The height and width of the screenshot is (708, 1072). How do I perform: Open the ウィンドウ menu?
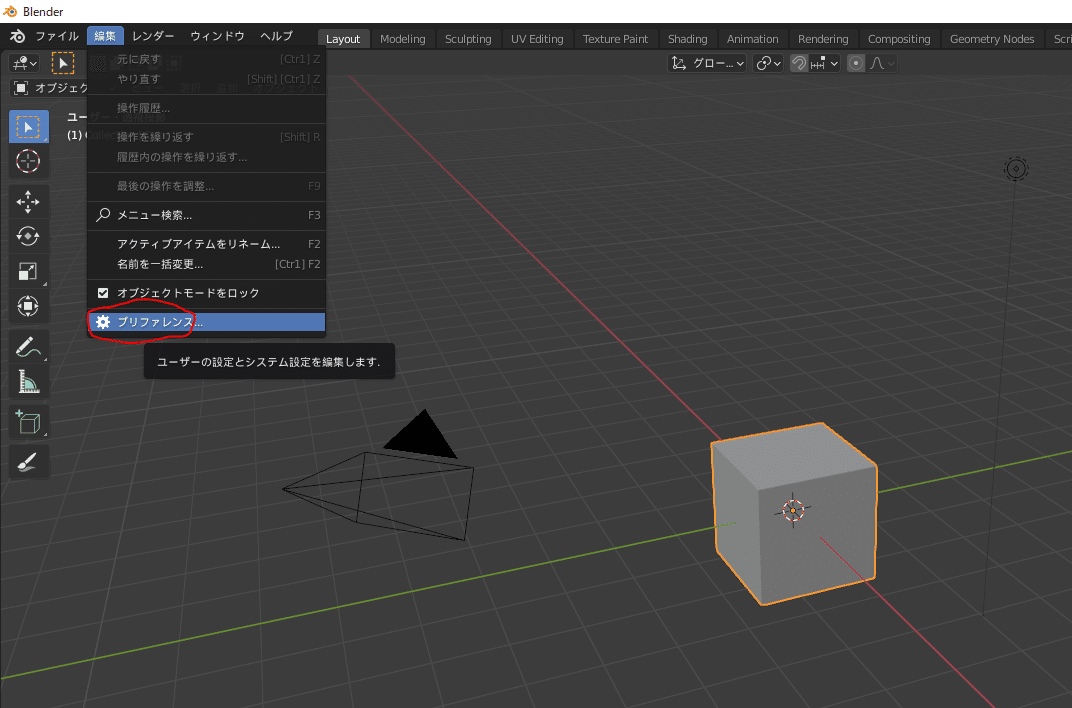pyautogui.click(x=217, y=36)
